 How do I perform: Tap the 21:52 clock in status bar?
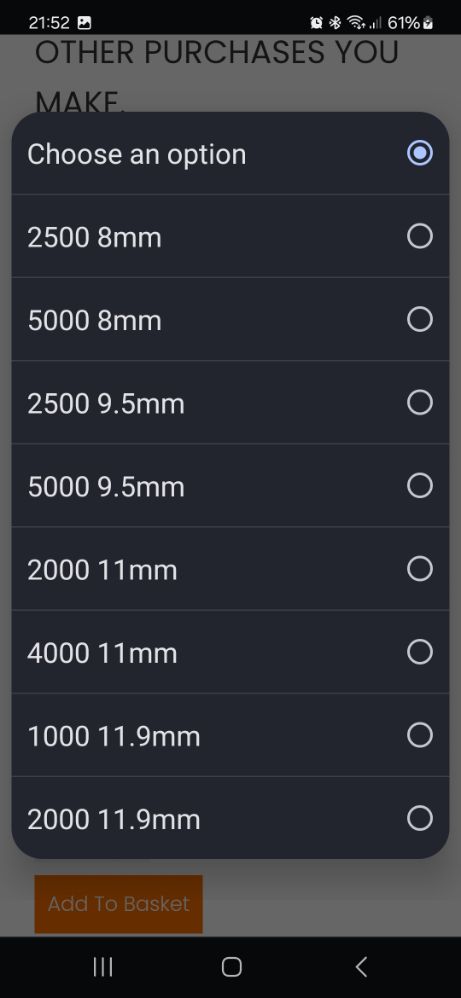point(49,23)
